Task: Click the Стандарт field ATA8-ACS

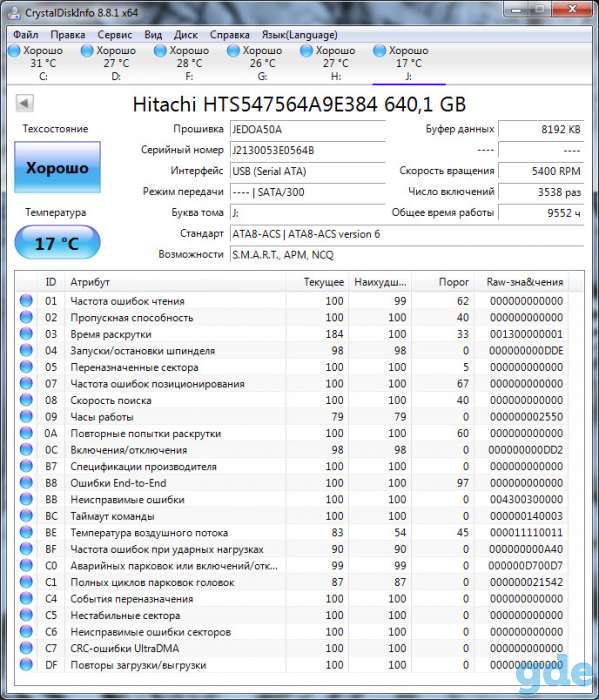Action: 407,234
